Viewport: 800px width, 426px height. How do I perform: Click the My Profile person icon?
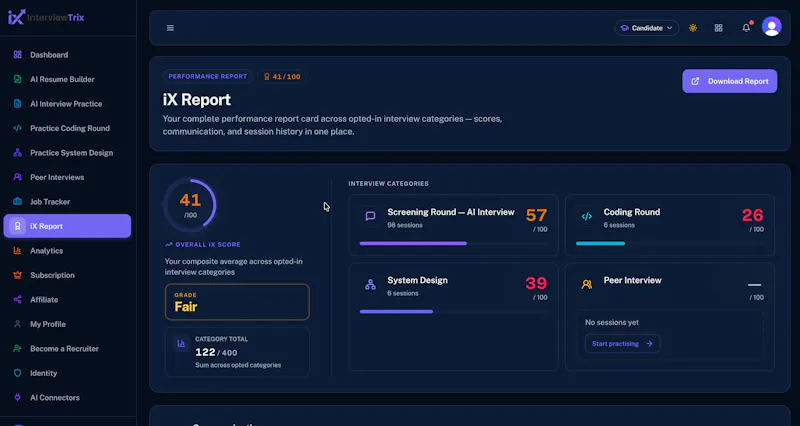pyautogui.click(x=17, y=324)
